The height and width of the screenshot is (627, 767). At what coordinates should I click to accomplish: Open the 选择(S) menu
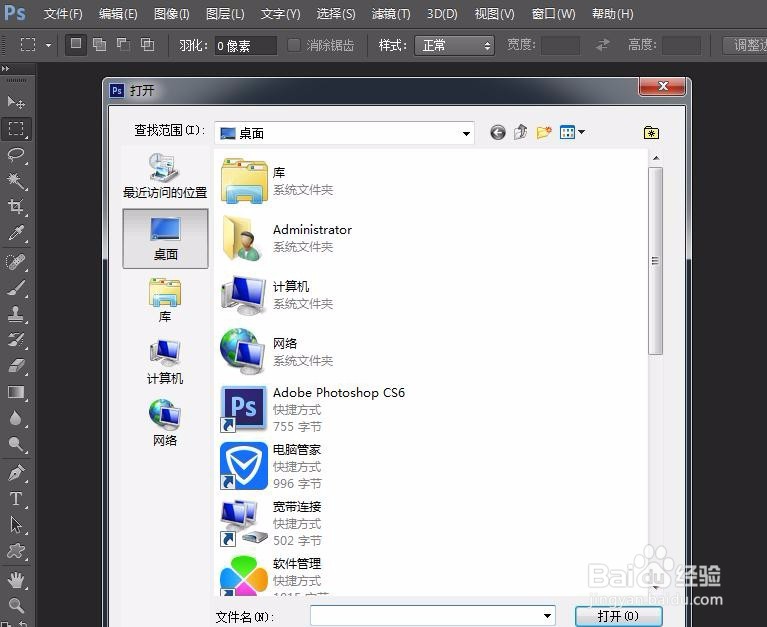click(x=336, y=14)
